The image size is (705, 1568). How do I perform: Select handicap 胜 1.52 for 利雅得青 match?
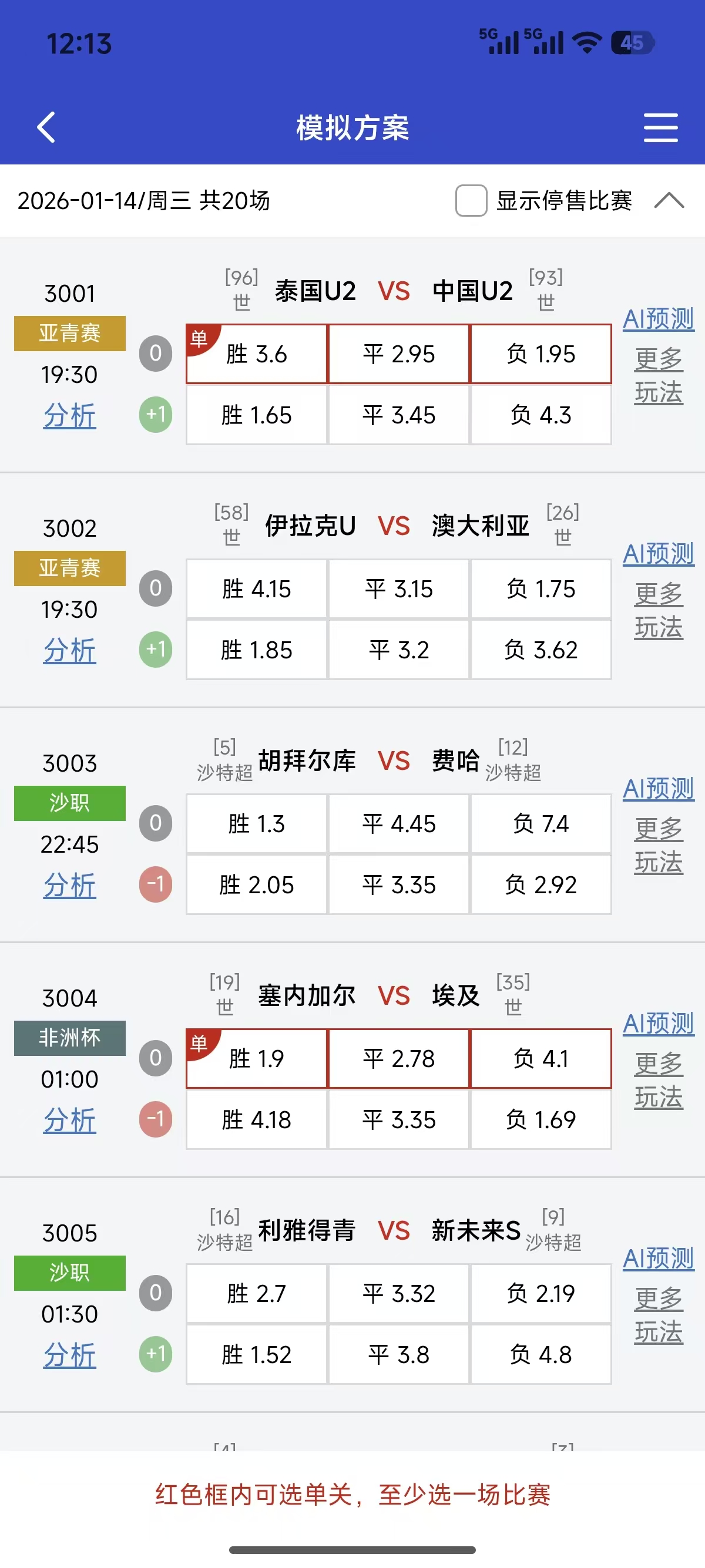(256, 1355)
